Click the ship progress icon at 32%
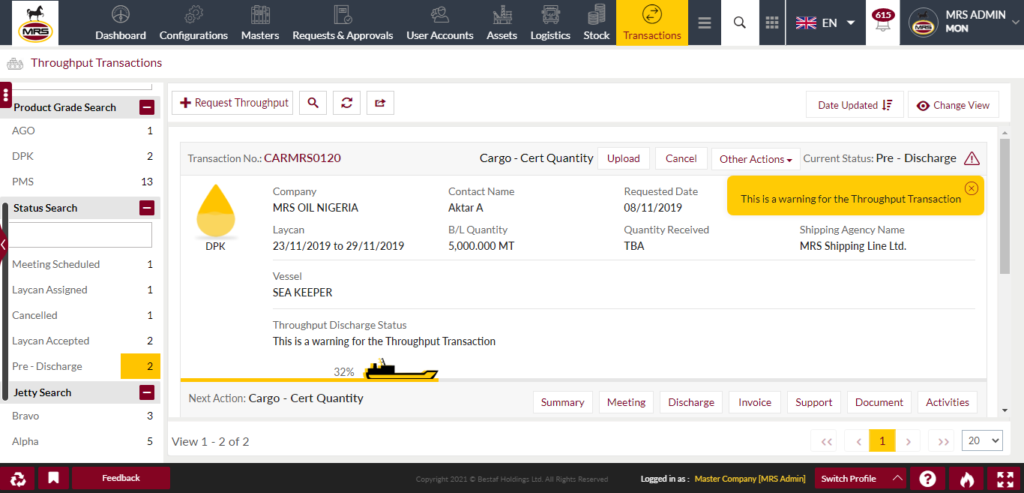1024x493 pixels. [400, 369]
